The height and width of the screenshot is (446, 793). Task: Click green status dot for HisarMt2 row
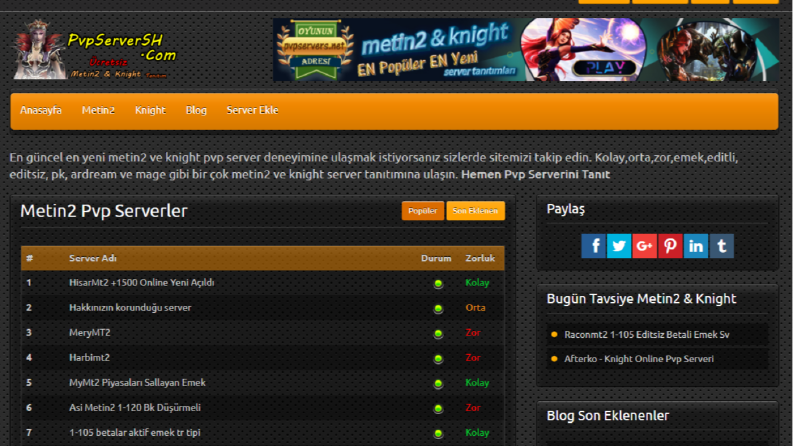pyautogui.click(x=438, y=284)
